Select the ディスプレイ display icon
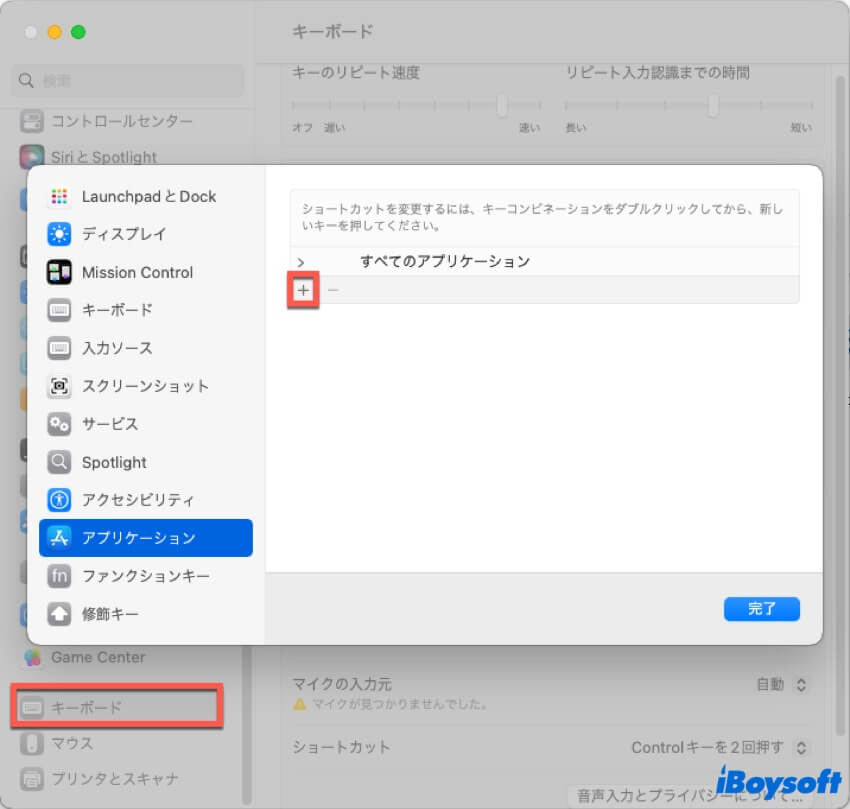Image resolution: width=850 pixels, height=809 pixels. point(59,235)
